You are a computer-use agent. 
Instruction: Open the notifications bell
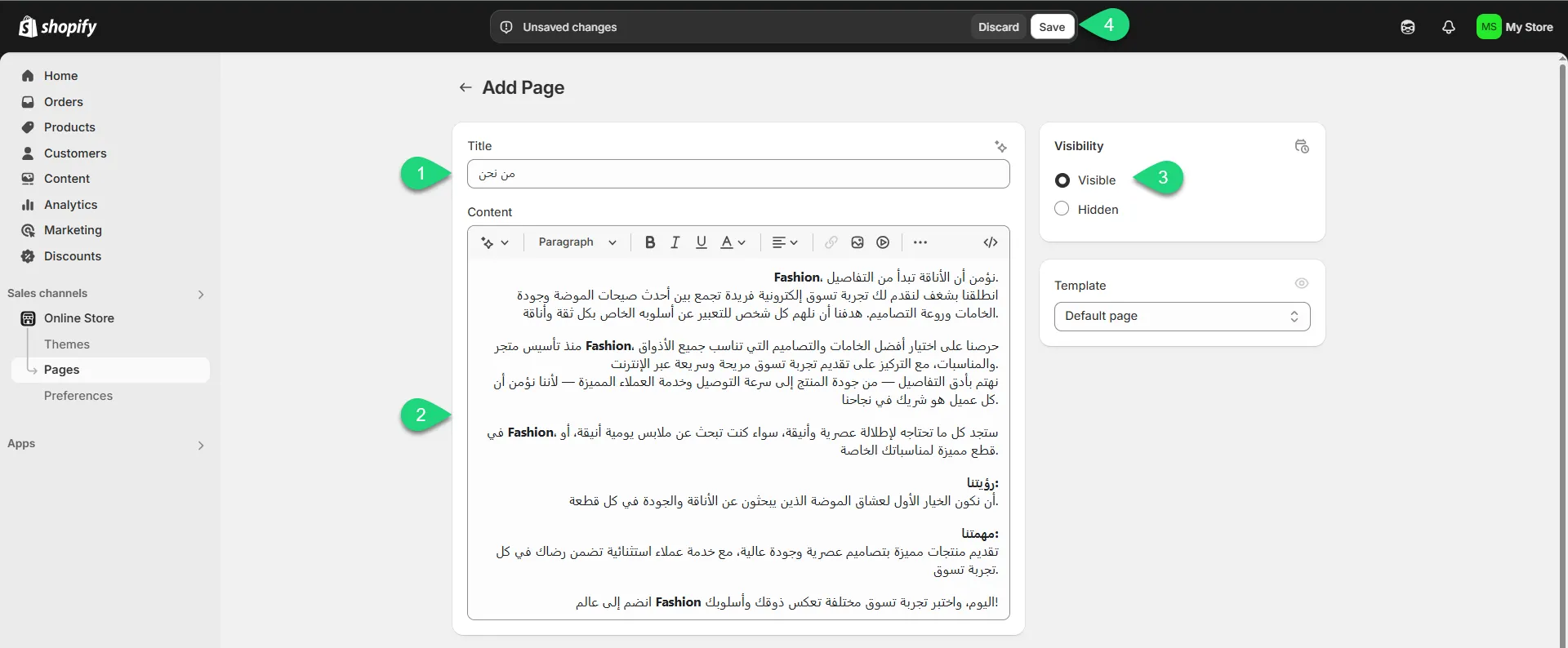coord(1449,27)
